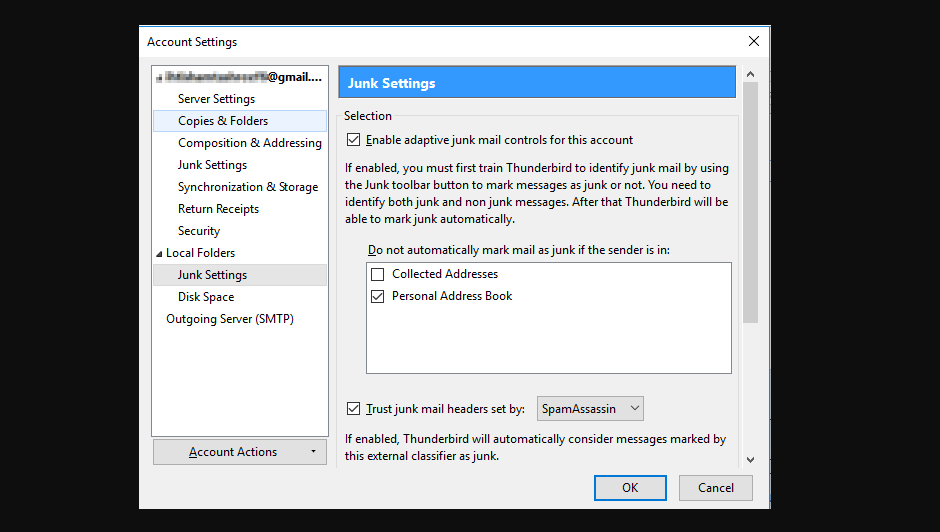Image resolution: width=940 pixels, height=532 pixels.
Task: Open Return Receipts settings
Action: tap(218, 209)
